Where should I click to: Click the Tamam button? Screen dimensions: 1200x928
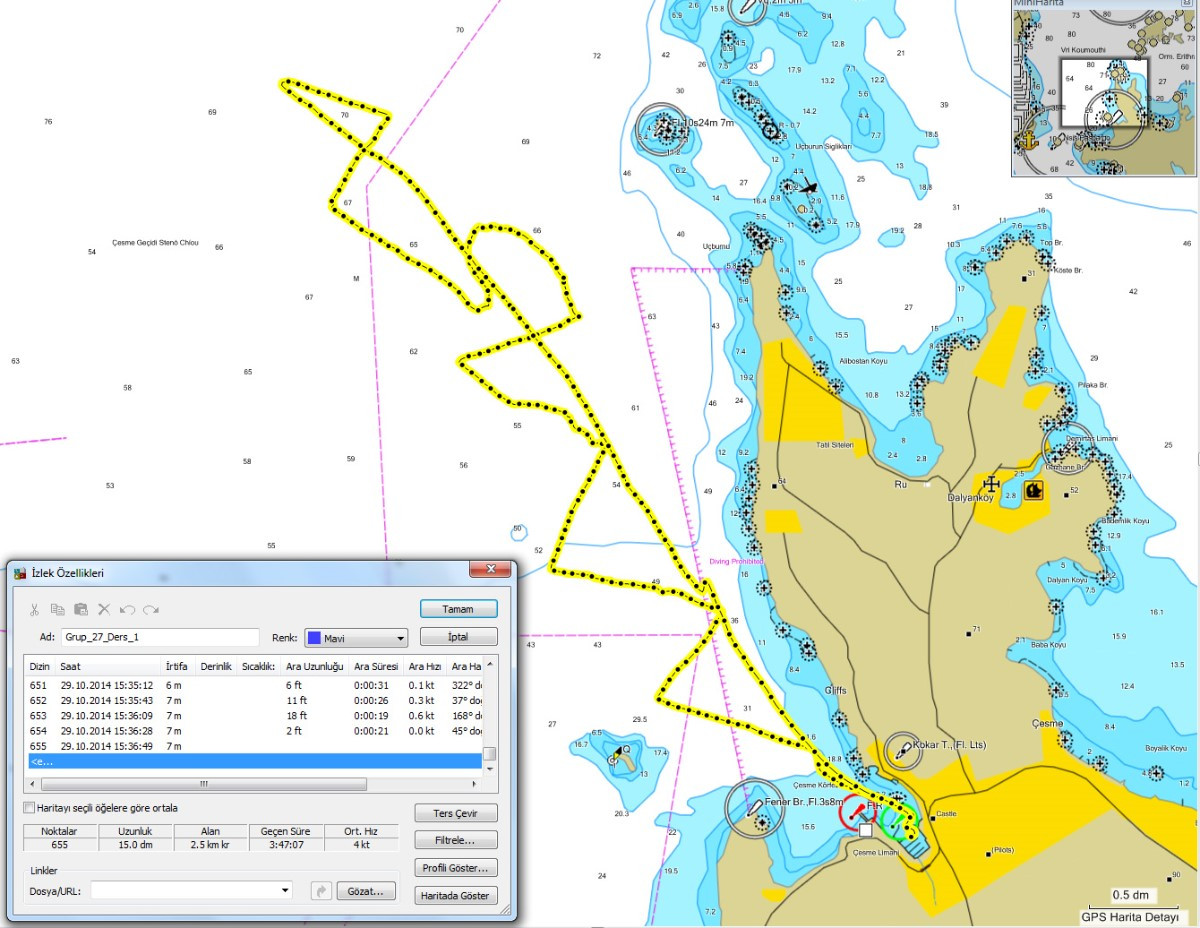point(459,609)
